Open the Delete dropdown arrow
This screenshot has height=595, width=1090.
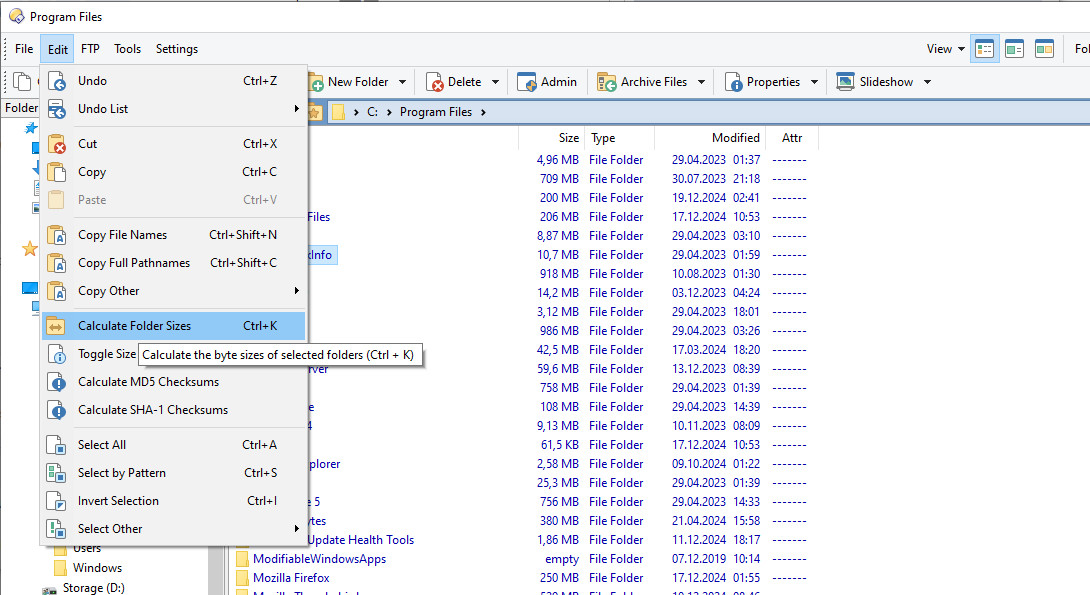coord(495,82)
